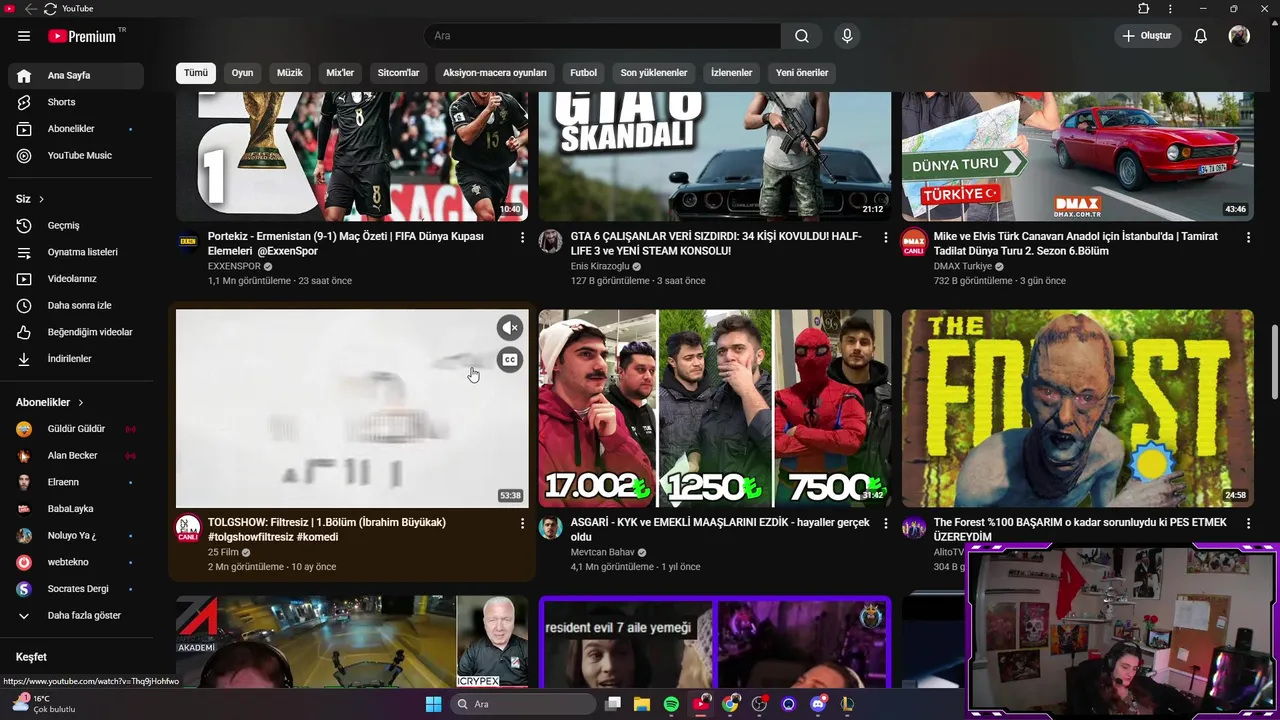The height and width of the screenshot is (720, 1280).
Task: Select the Yeni öneriler chip
Action: (x=802, y=73)
